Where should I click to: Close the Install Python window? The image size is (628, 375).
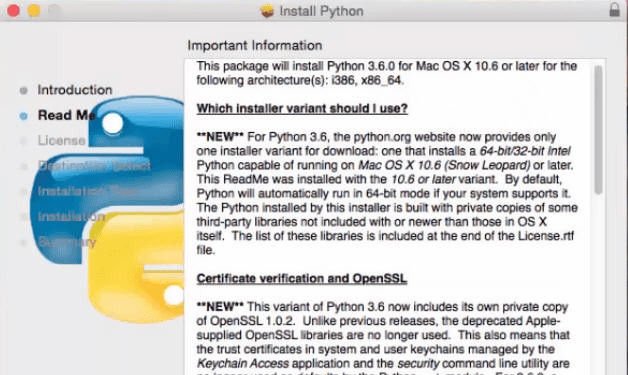pos(13,11)
